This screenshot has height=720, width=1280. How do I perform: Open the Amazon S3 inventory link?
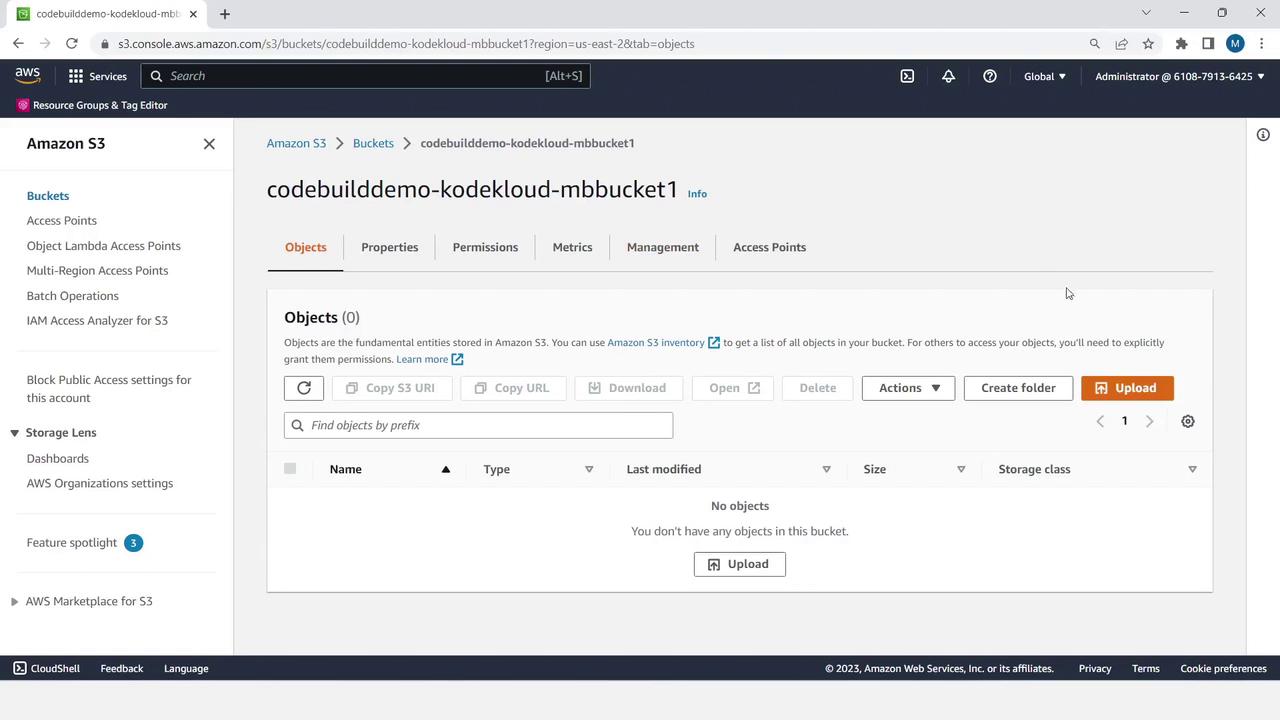pos(663,342)
